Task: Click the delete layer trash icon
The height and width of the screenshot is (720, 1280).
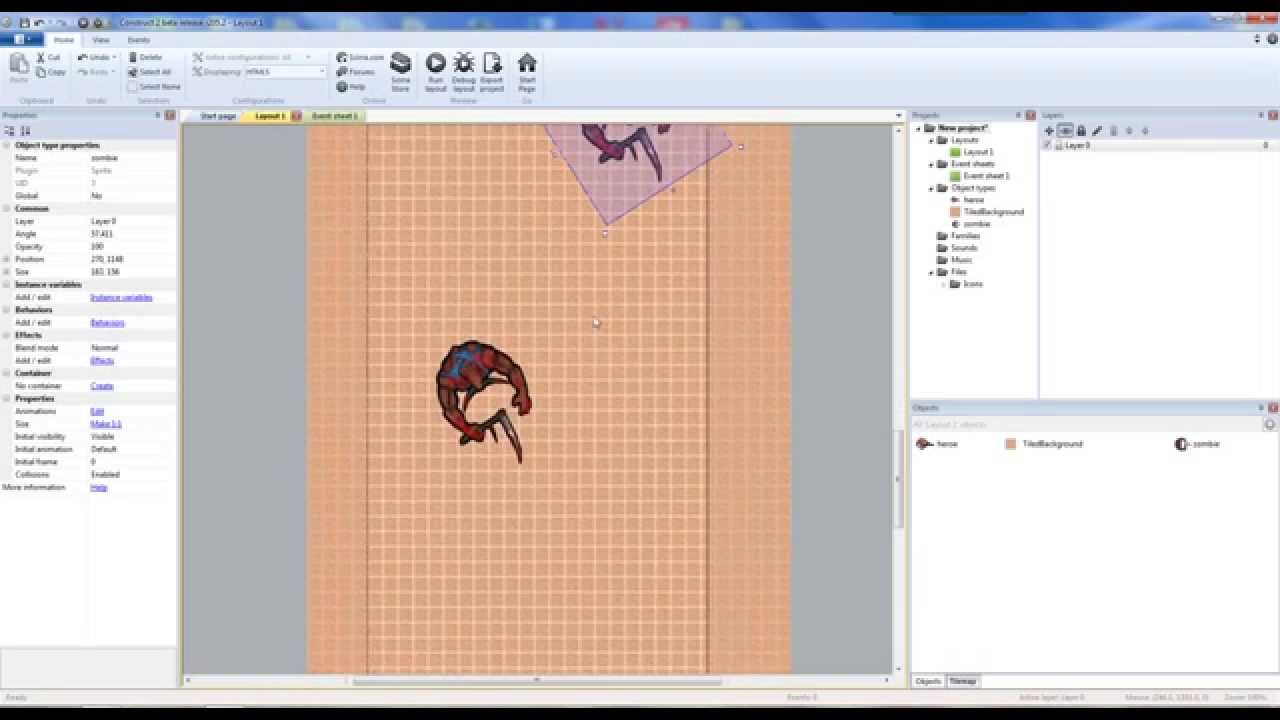Action: pos(1113,131)
